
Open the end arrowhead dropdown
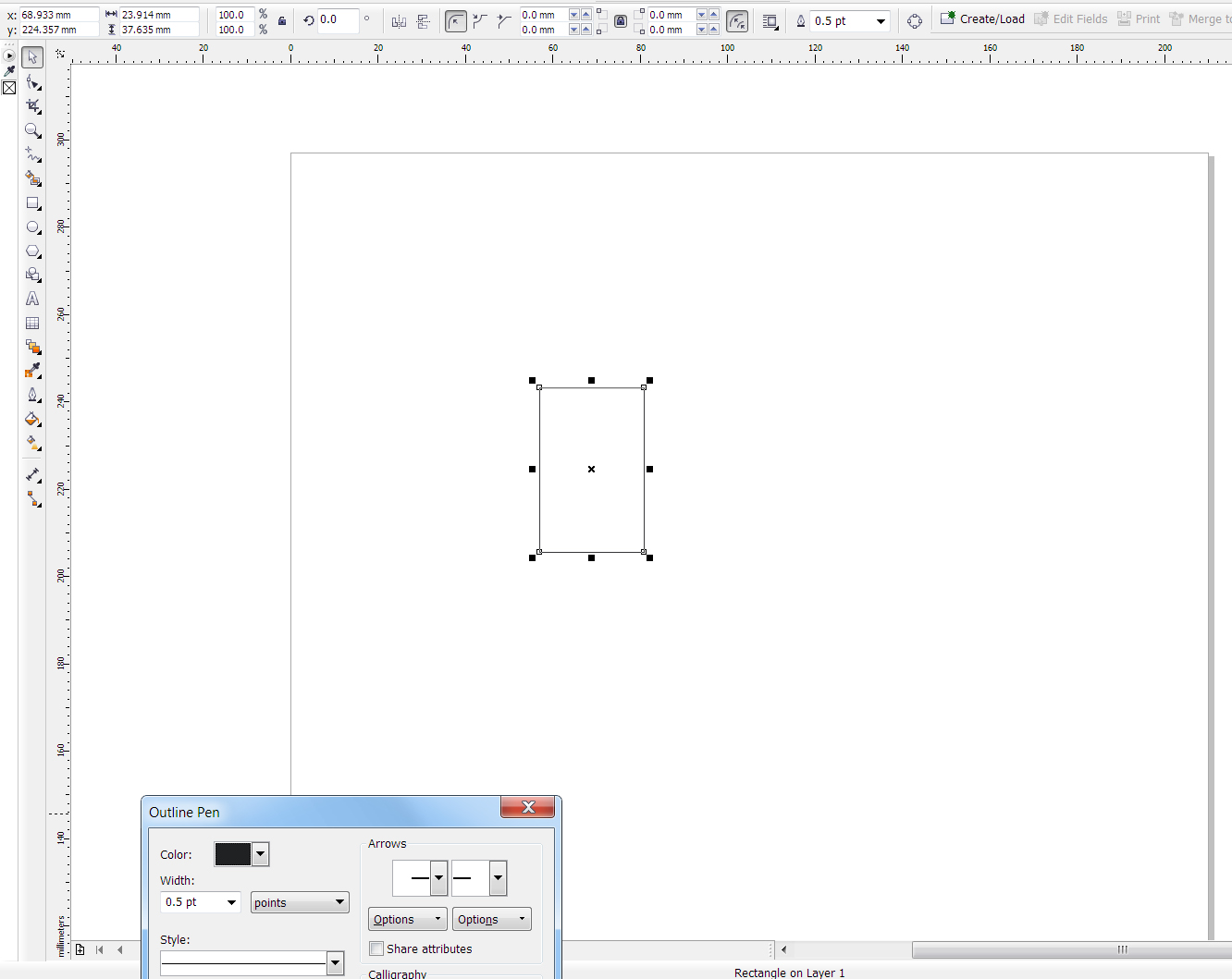click(x=498, y=878)
